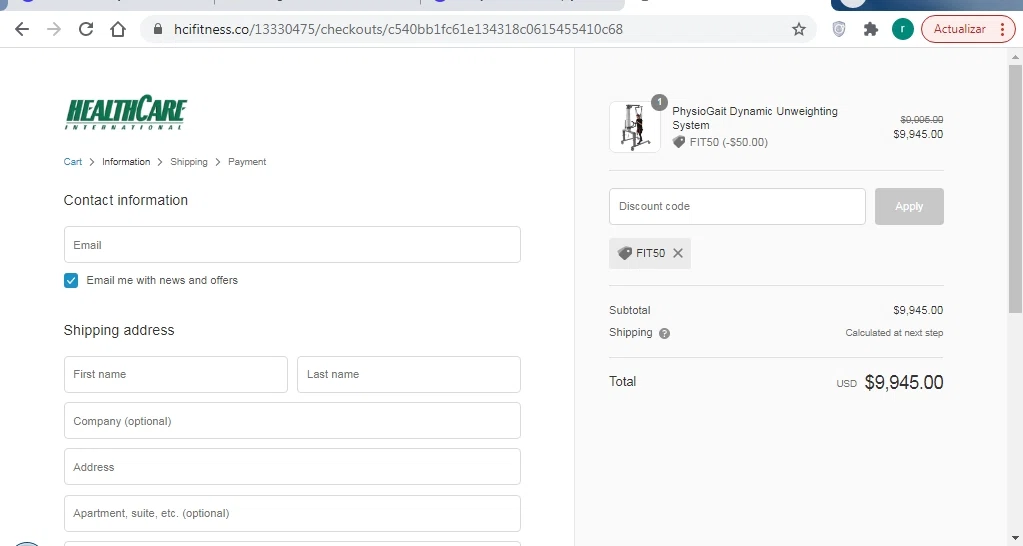Focus the Email input field
Screen dimensions: 1023x546
[292, 245]
